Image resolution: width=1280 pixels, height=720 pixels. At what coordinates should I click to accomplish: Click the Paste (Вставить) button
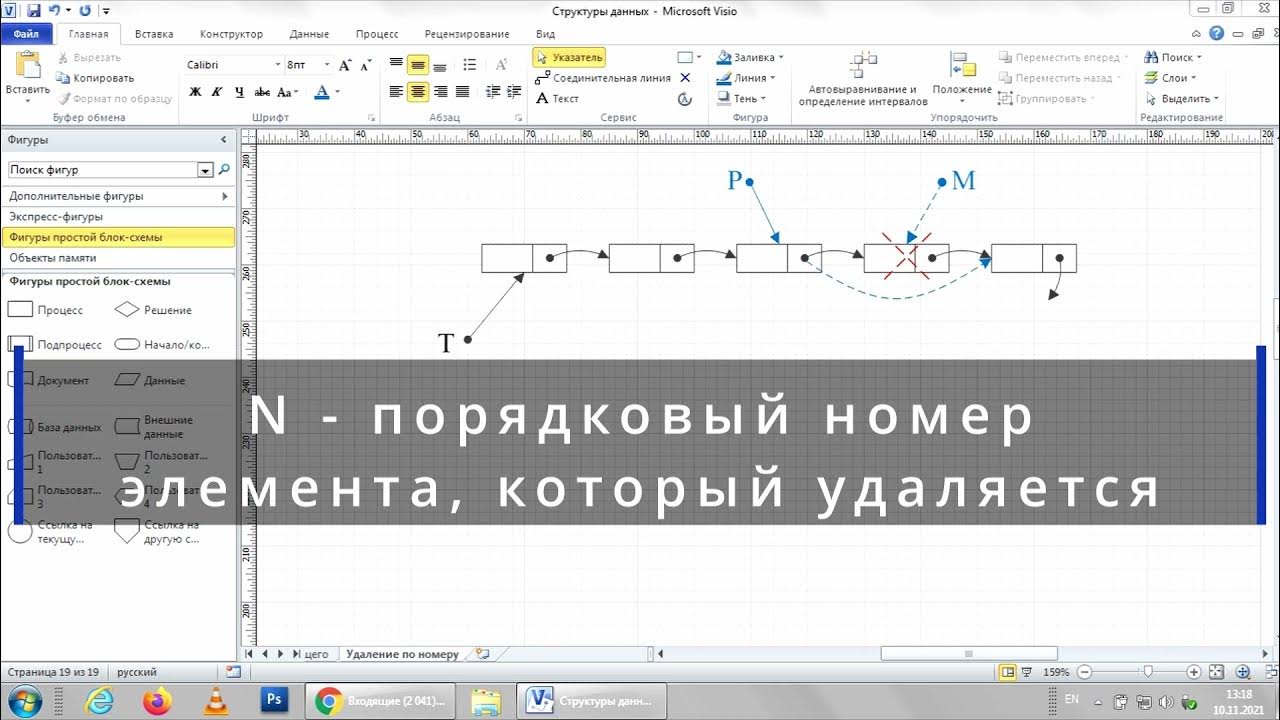pyautogui.click(x=27, y=76)
